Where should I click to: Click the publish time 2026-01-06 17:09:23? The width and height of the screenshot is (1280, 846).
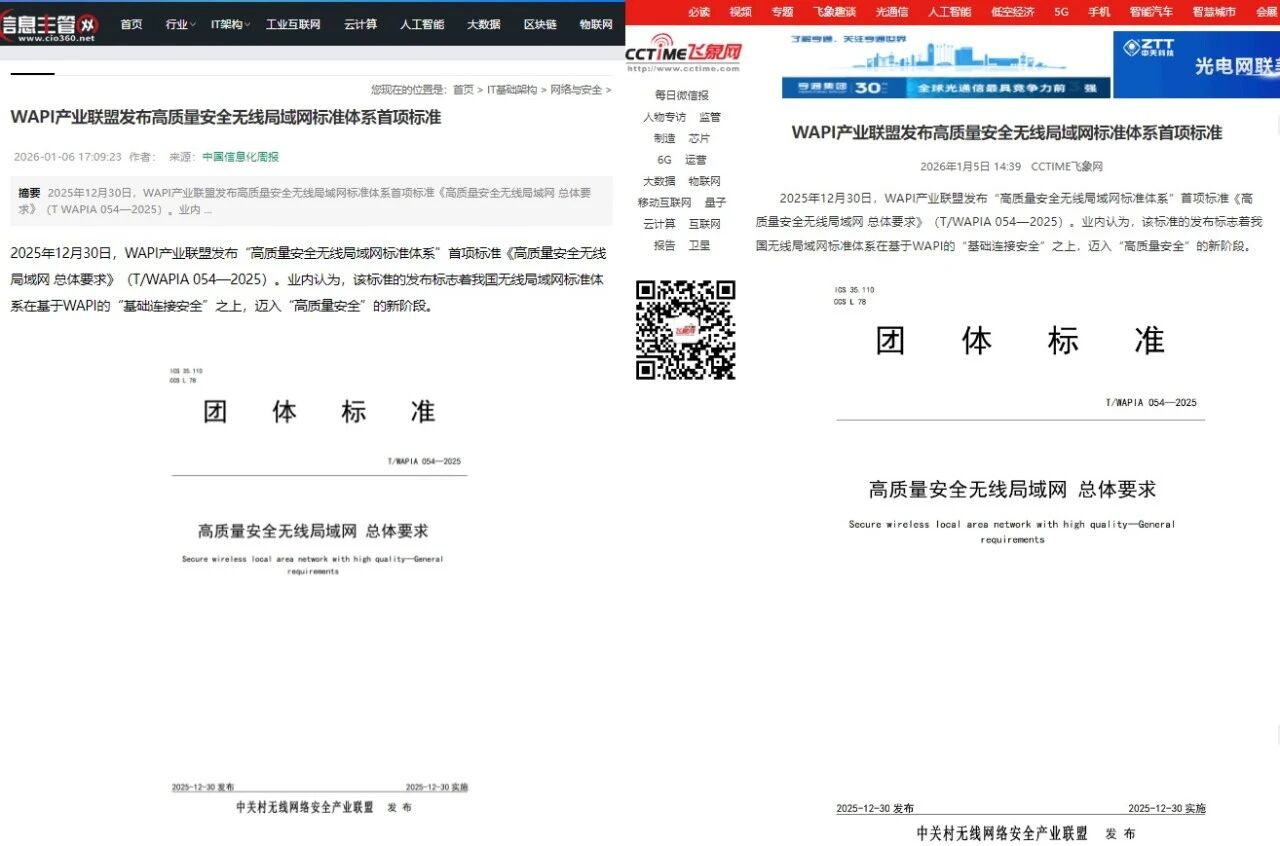tap(68, 157)
